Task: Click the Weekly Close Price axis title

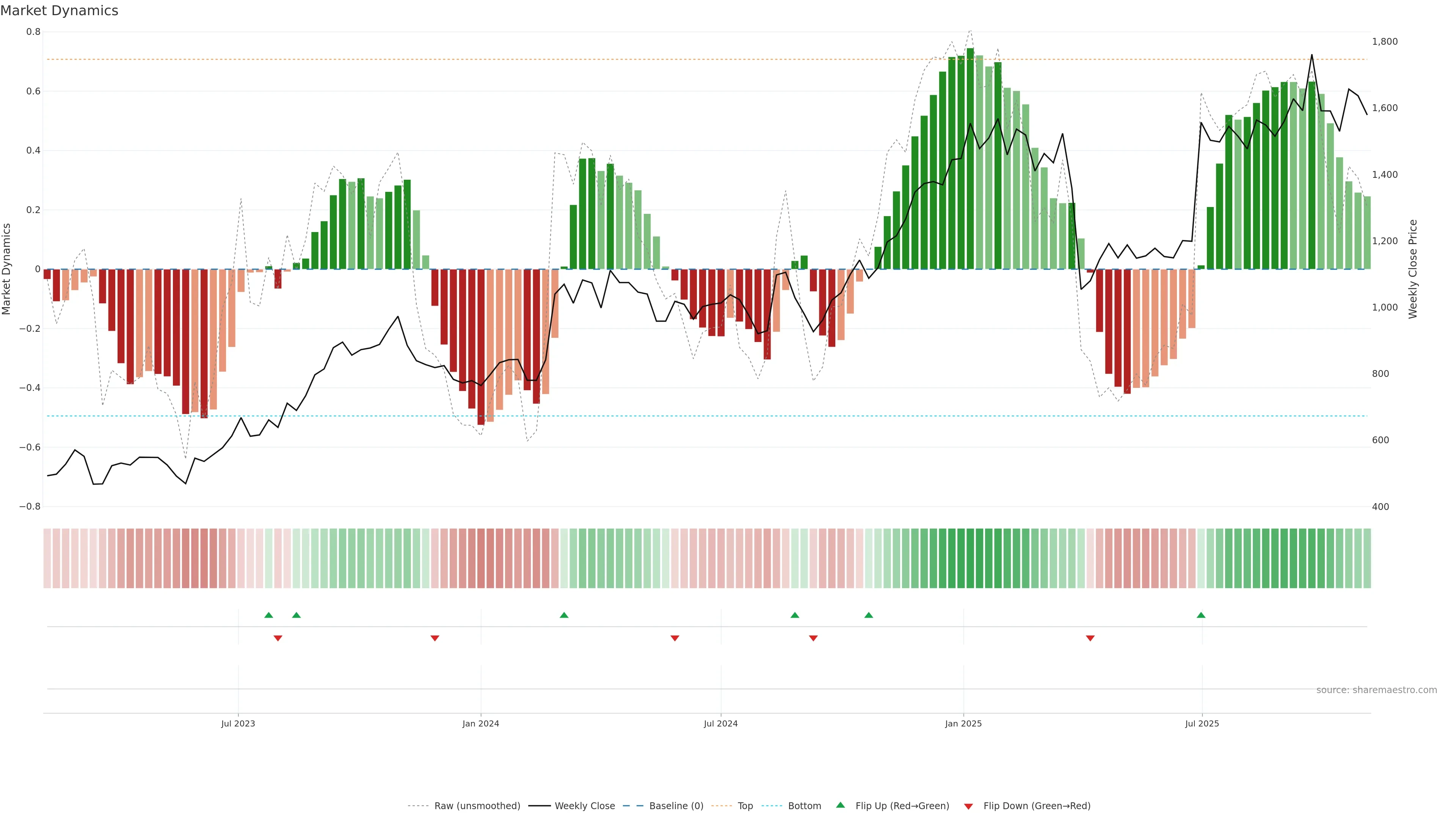Action: [x=1413, y=269]
